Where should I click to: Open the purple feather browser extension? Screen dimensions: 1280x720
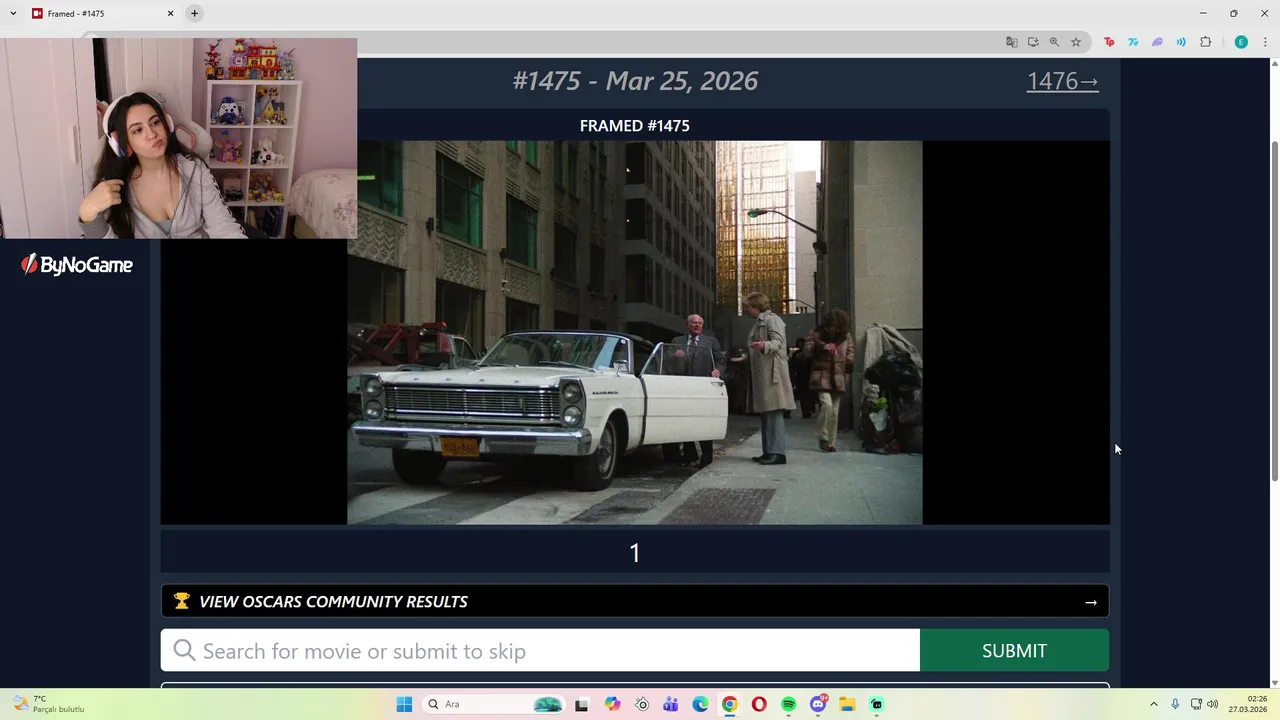(1157, 42)
